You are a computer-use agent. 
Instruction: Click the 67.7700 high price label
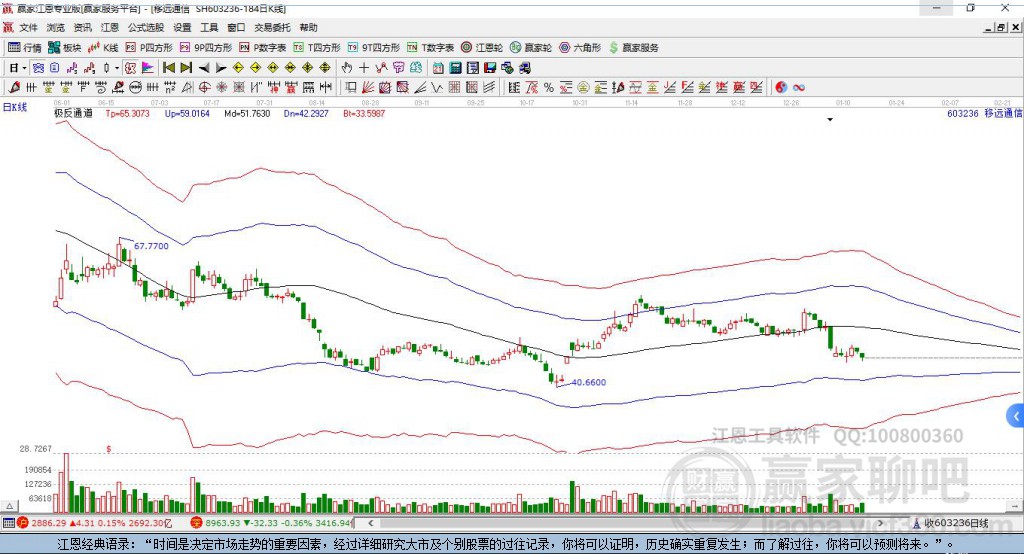pyautogui.click(x=151, y=245)
